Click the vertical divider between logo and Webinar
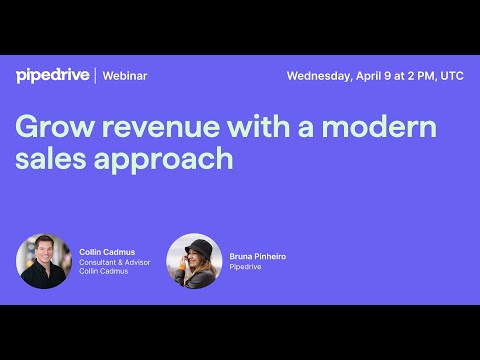The image size is (480, 360). [x=96, y=76]
